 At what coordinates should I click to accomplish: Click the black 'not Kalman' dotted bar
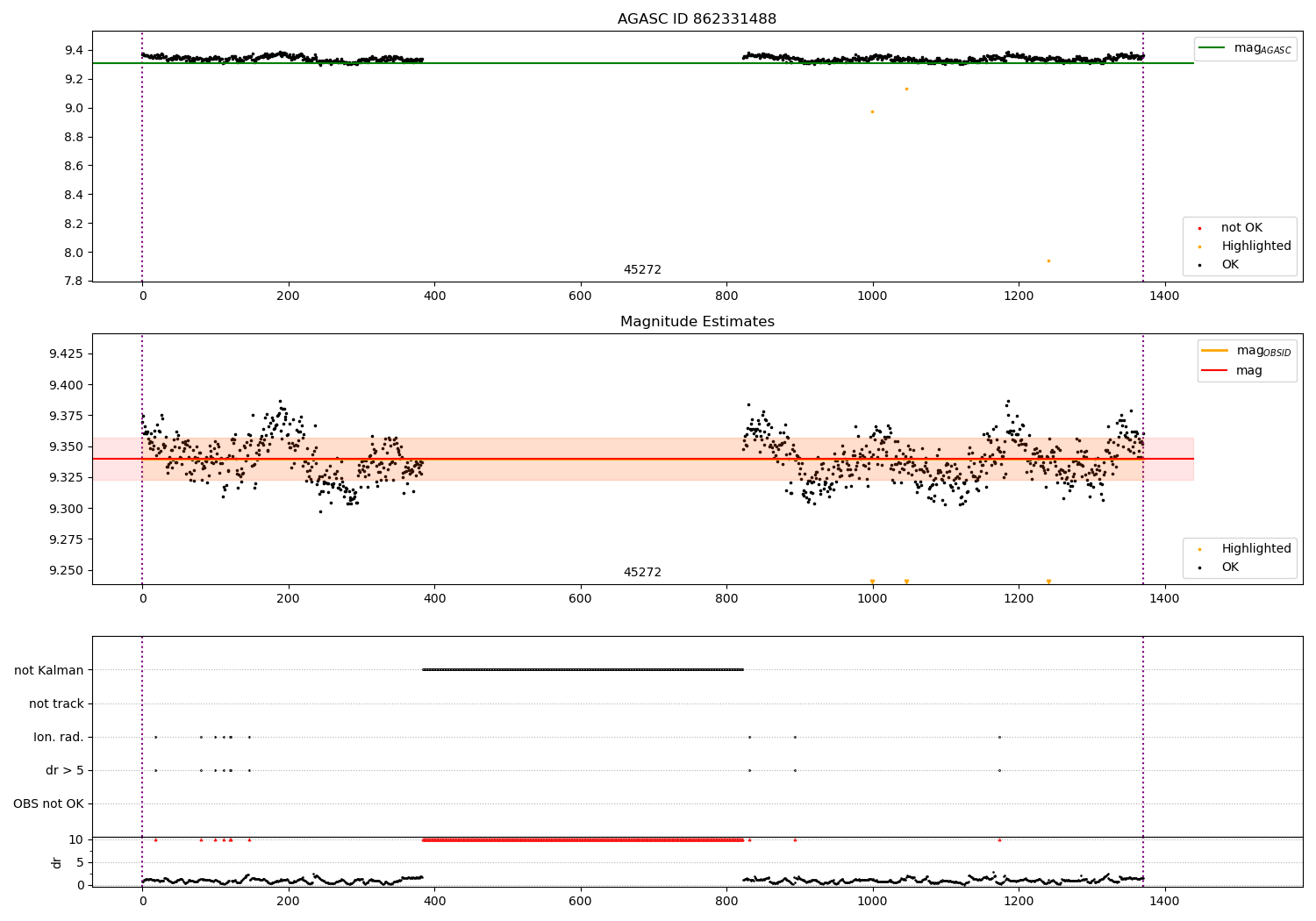pyautogui.click(x=583, y=669)
